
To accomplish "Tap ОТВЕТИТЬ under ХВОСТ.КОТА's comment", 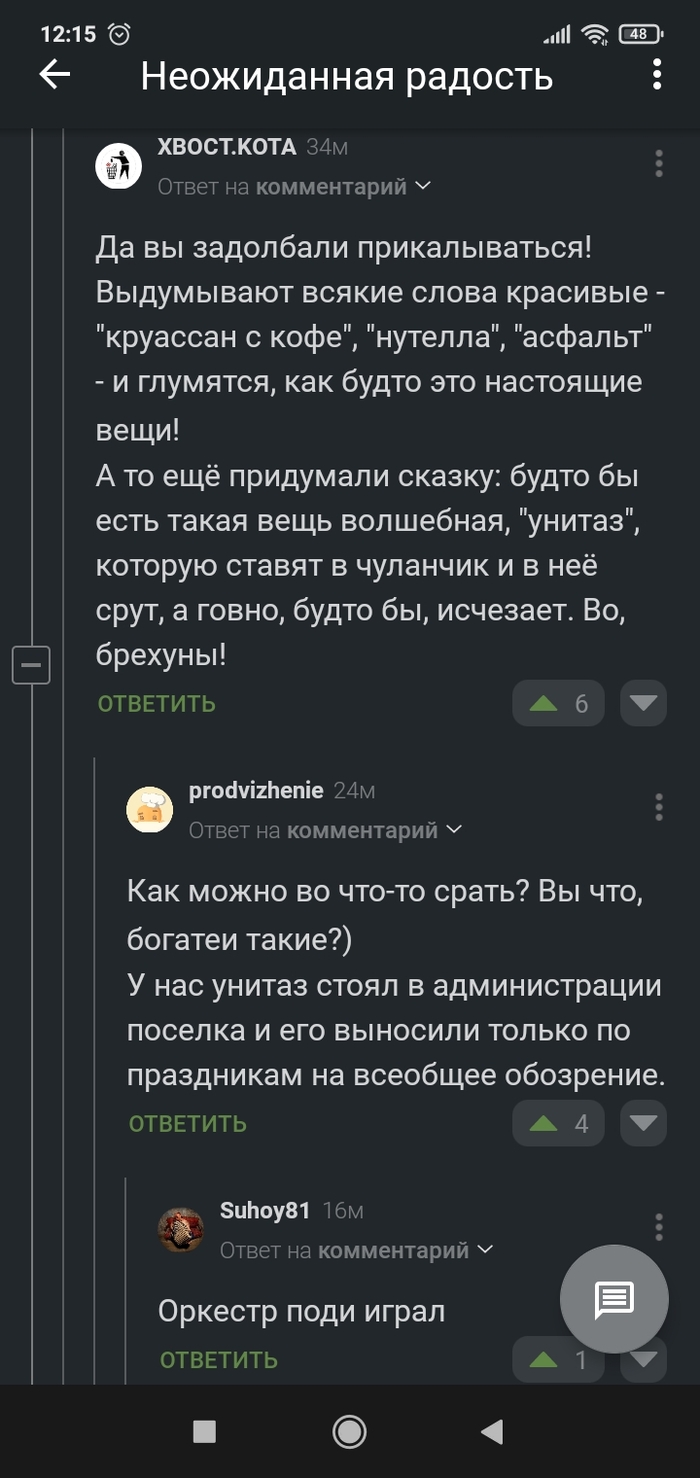I will (155, 703).
